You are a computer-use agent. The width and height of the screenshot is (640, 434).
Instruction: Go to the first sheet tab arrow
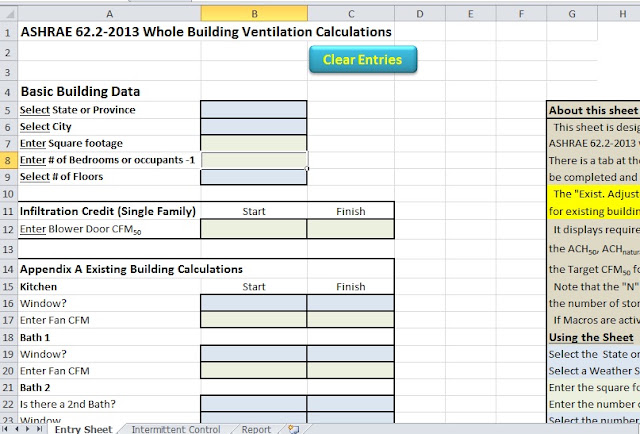pyautogui.click(x=6, y=429)
